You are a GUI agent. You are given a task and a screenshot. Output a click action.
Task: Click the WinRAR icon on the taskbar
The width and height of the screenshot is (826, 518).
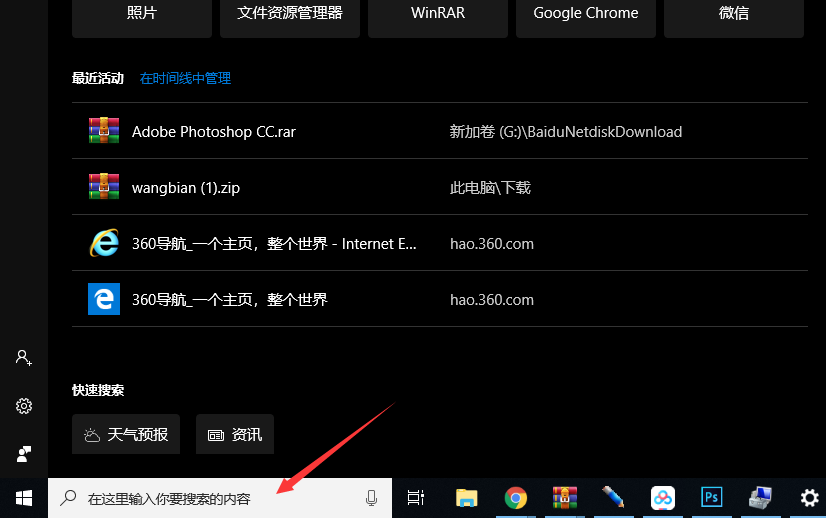point(565,498)
